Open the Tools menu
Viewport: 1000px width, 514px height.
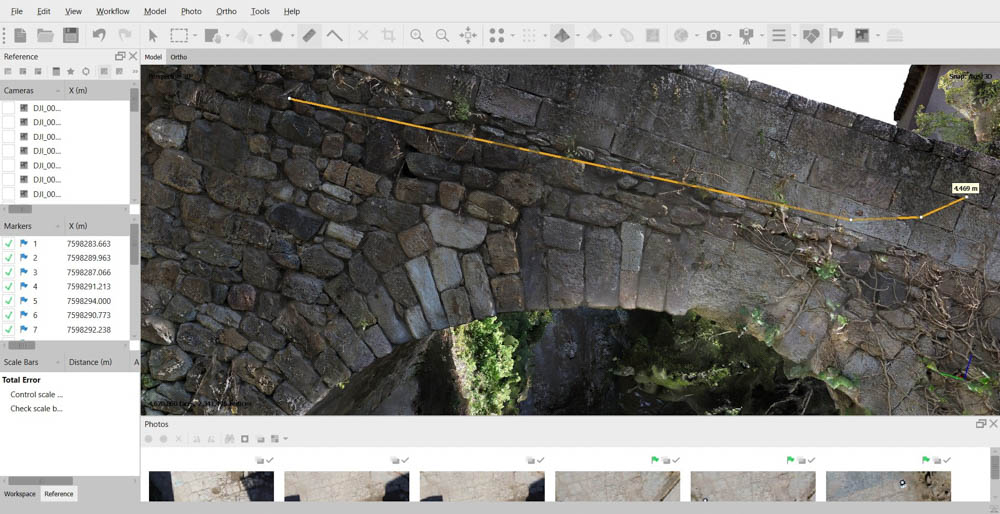[260, 11]
